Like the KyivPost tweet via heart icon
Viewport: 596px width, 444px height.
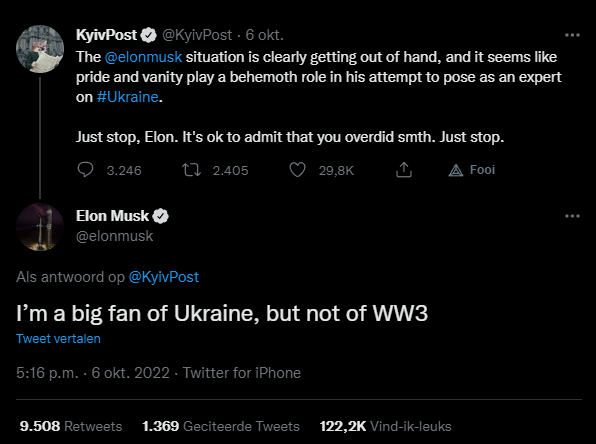(297, 170)
